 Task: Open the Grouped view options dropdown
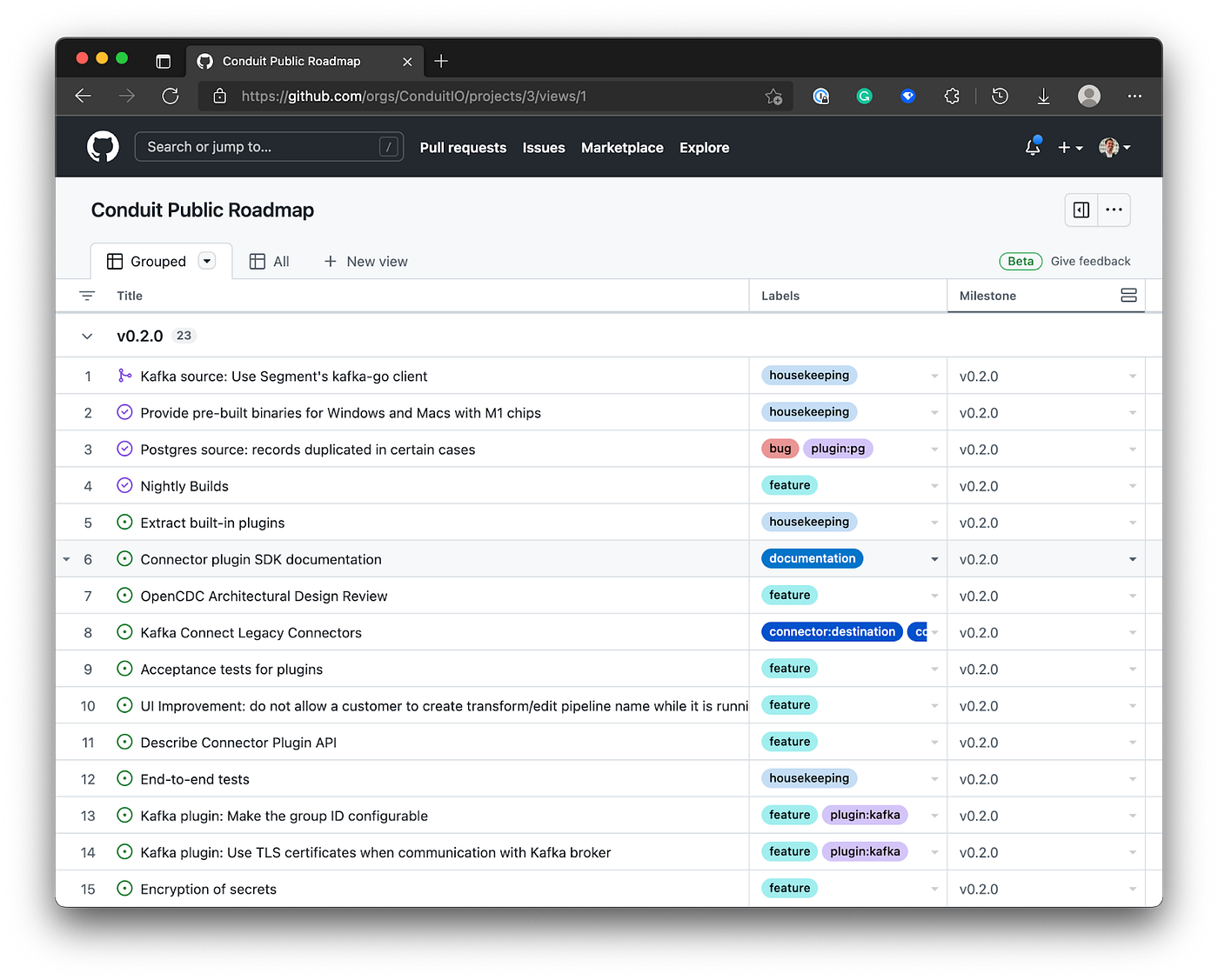[x=207, y=261]
